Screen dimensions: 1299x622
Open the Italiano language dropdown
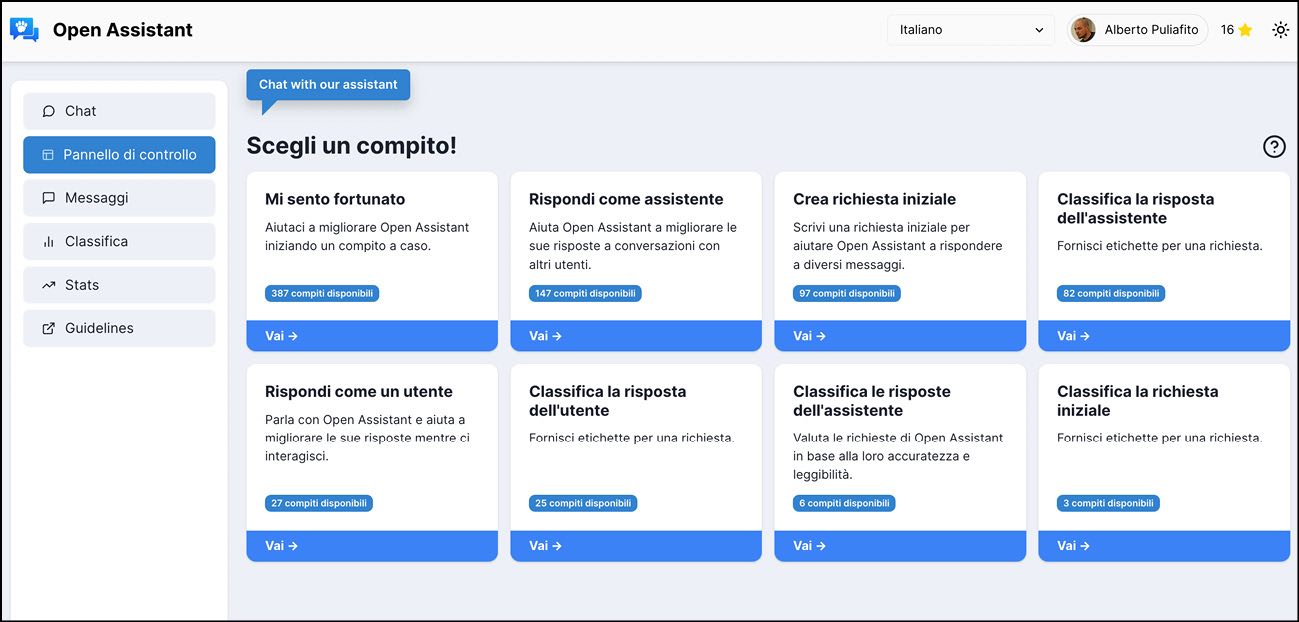pos(971,30)
